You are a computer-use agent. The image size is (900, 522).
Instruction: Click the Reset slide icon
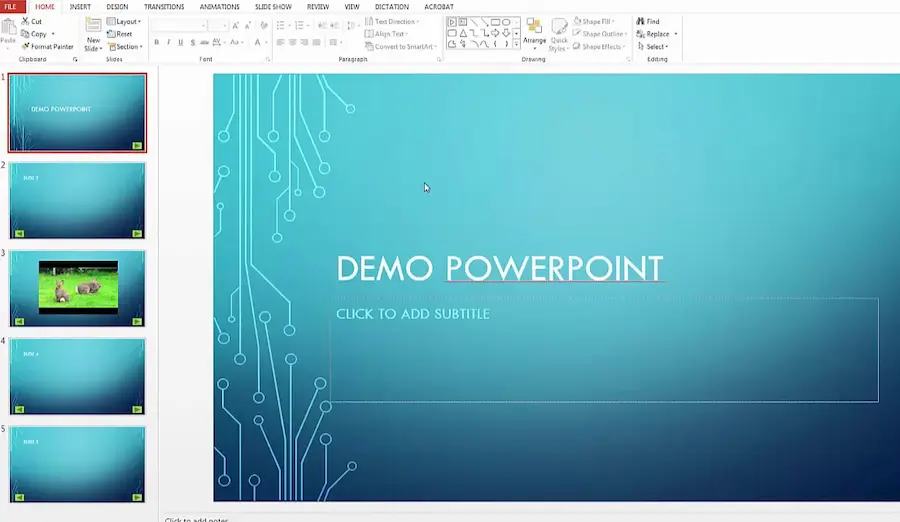(111, 34)
